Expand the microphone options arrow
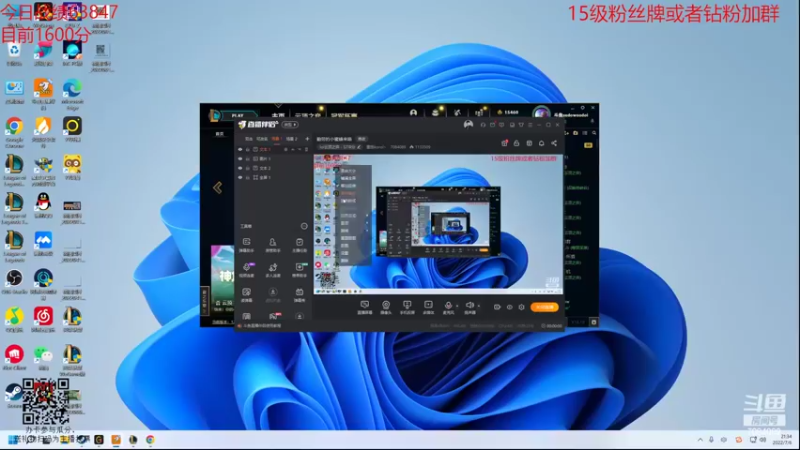Screen dimensions: 800x450 (x=457, y=306)
